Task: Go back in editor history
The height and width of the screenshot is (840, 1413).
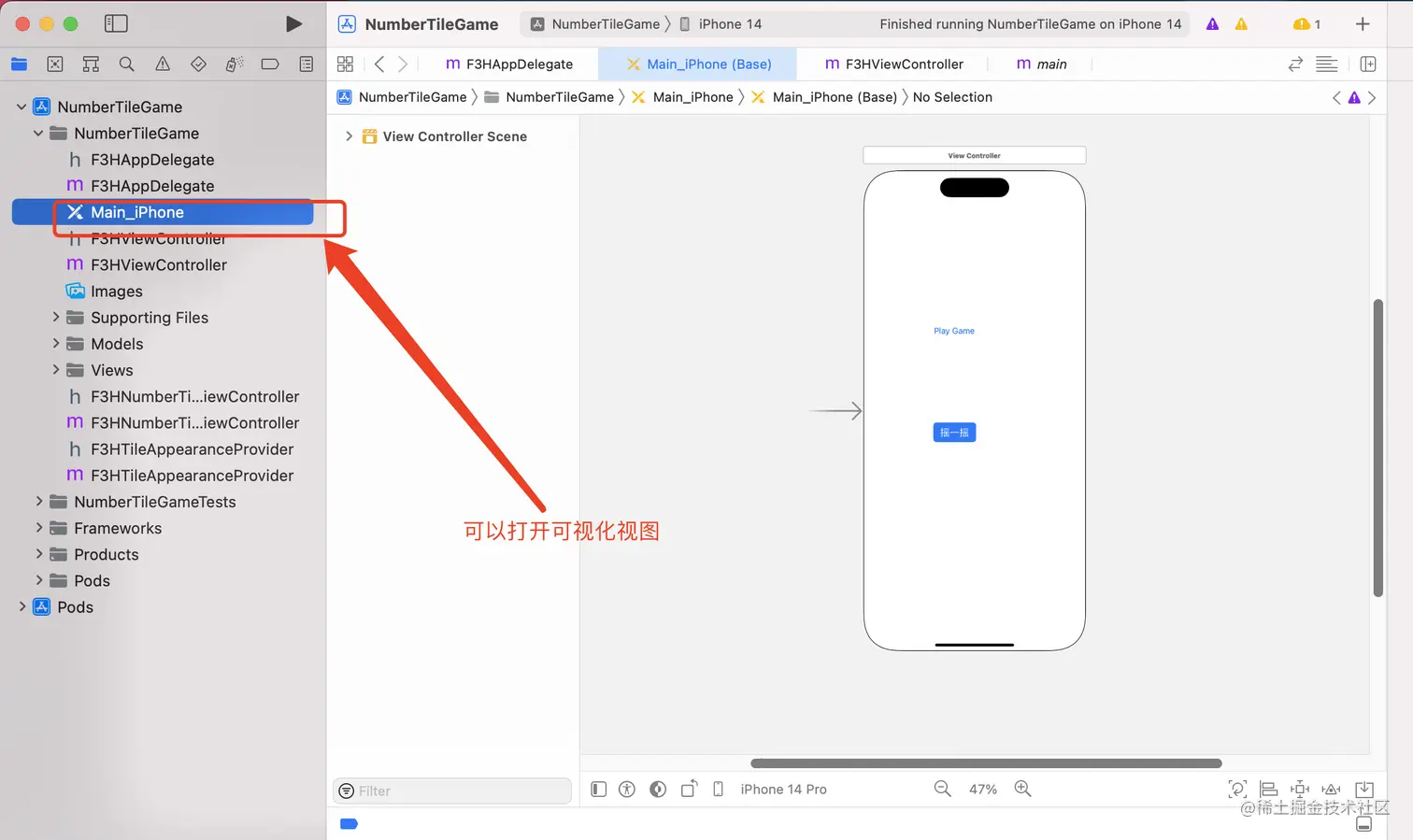Action: [379, 64]
